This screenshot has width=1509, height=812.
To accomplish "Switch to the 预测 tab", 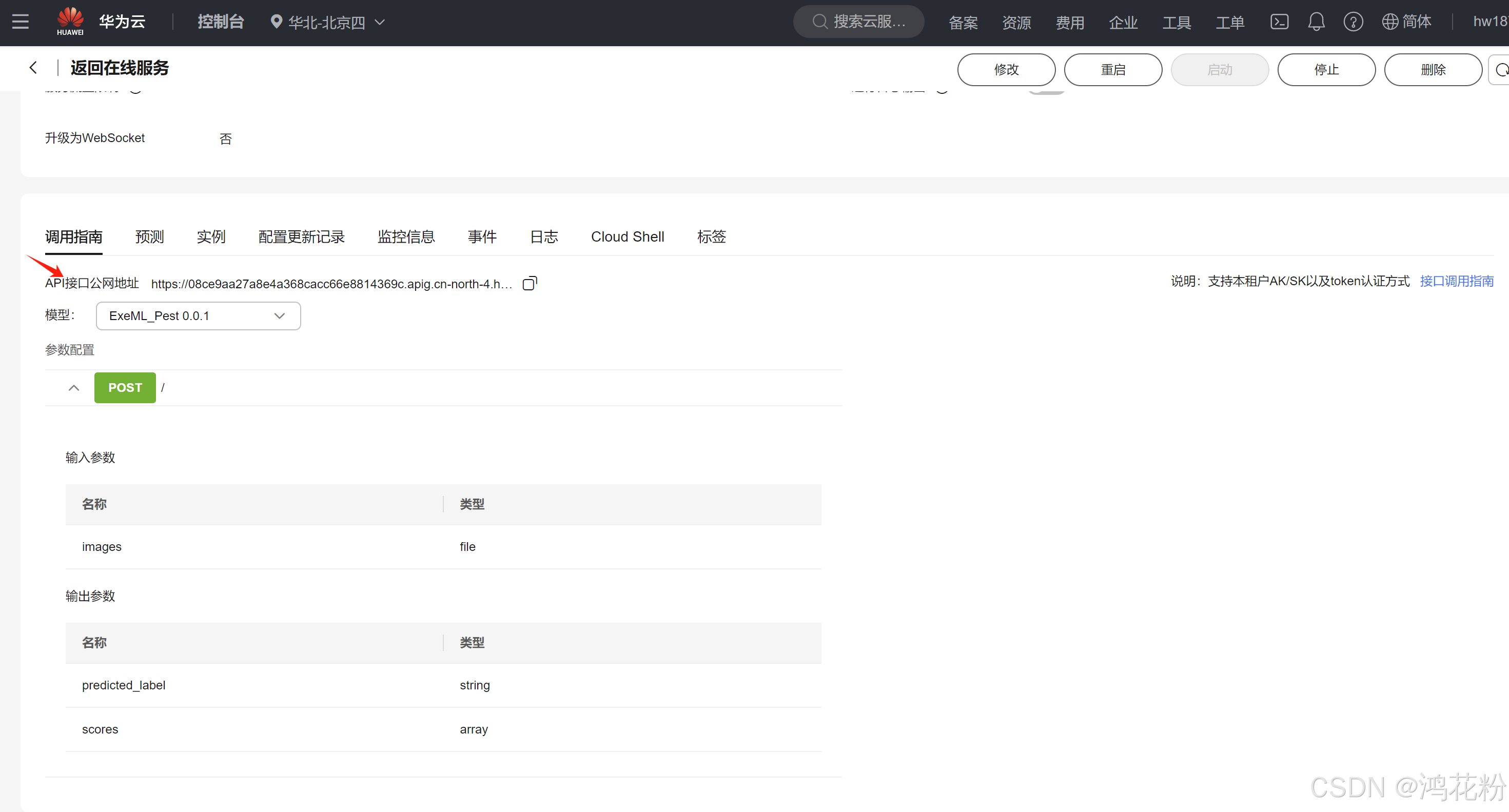I will (149, 236).
